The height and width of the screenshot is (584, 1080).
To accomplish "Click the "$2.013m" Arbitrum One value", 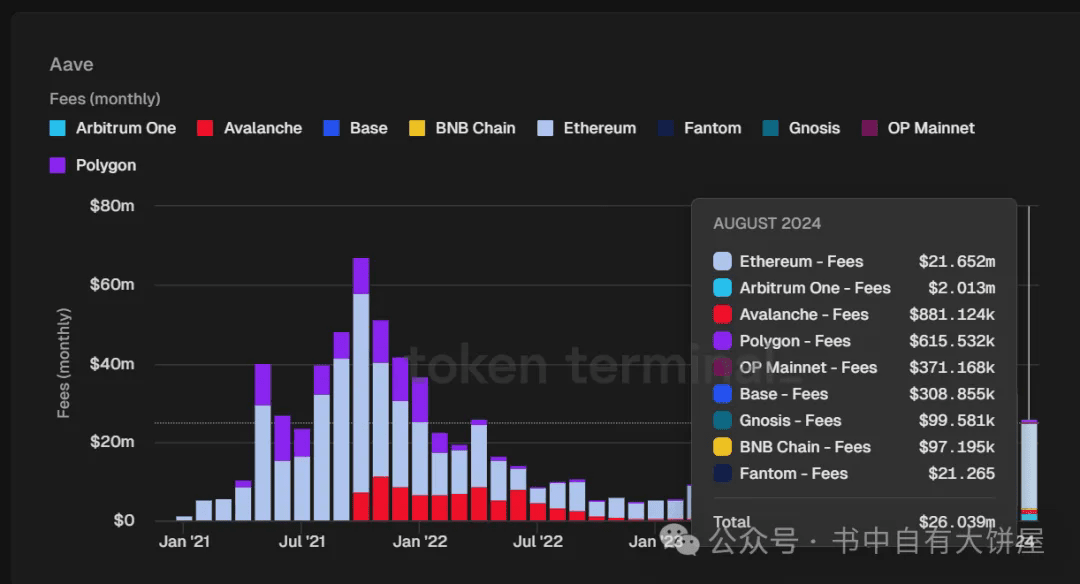I will pos(962,288).
